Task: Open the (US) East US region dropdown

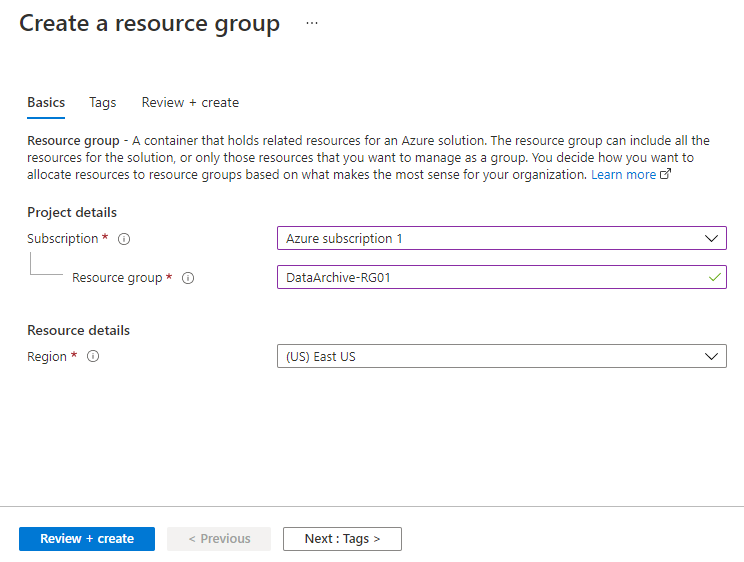Action: [502, 356]
